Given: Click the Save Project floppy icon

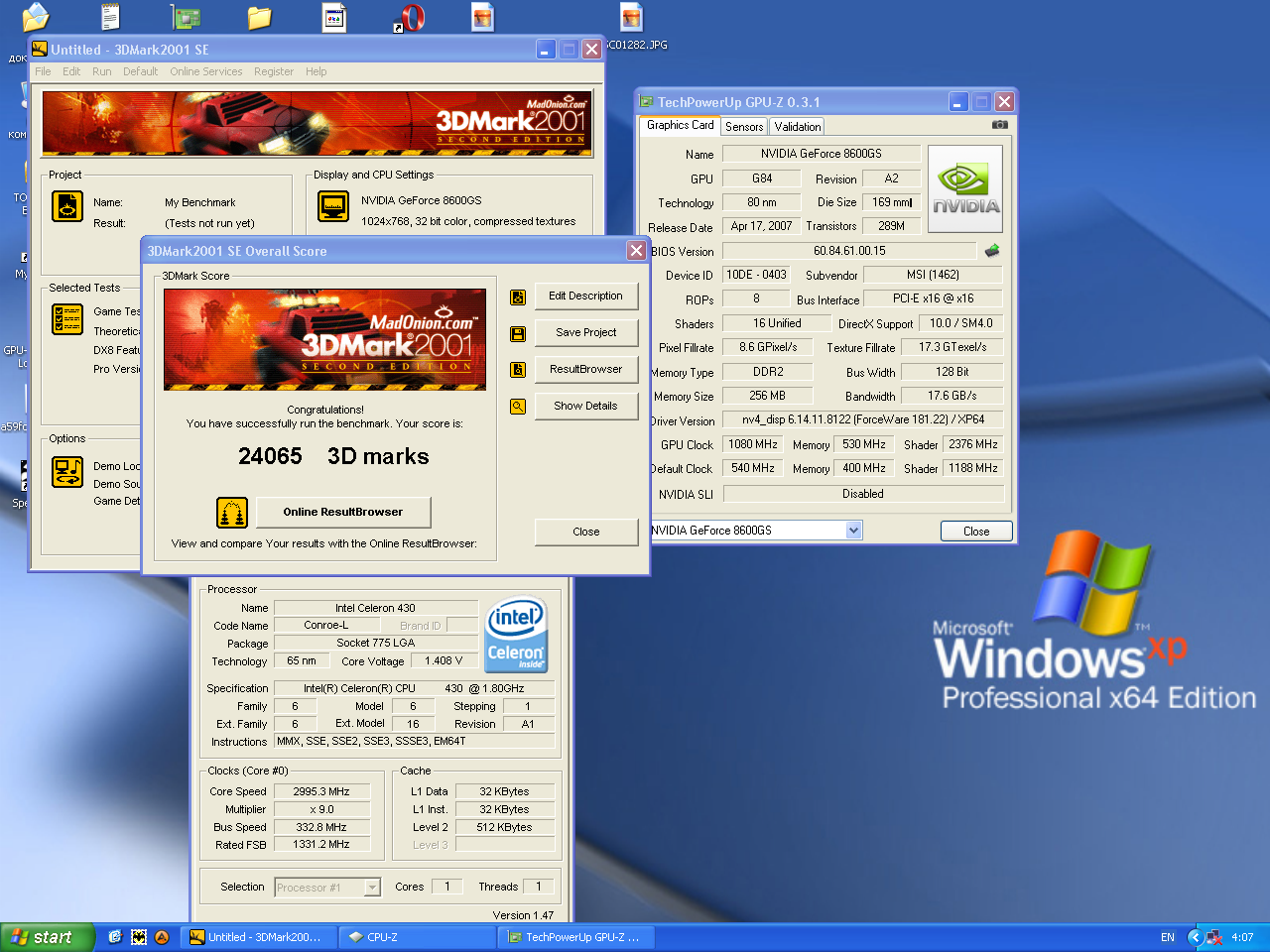Looking at the screenshot, I should pos(518,334).
